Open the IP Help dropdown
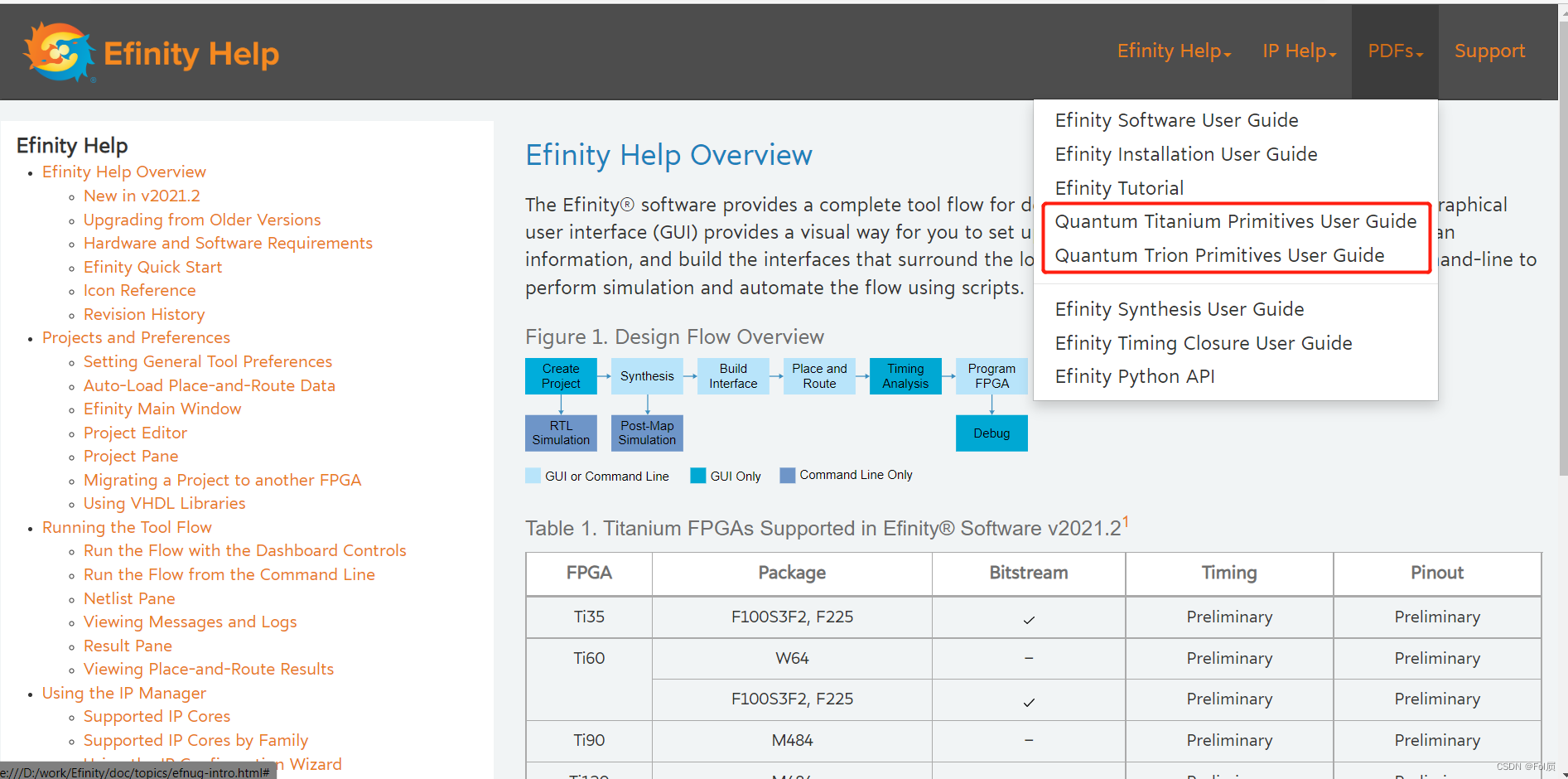 coord(1297,51)
